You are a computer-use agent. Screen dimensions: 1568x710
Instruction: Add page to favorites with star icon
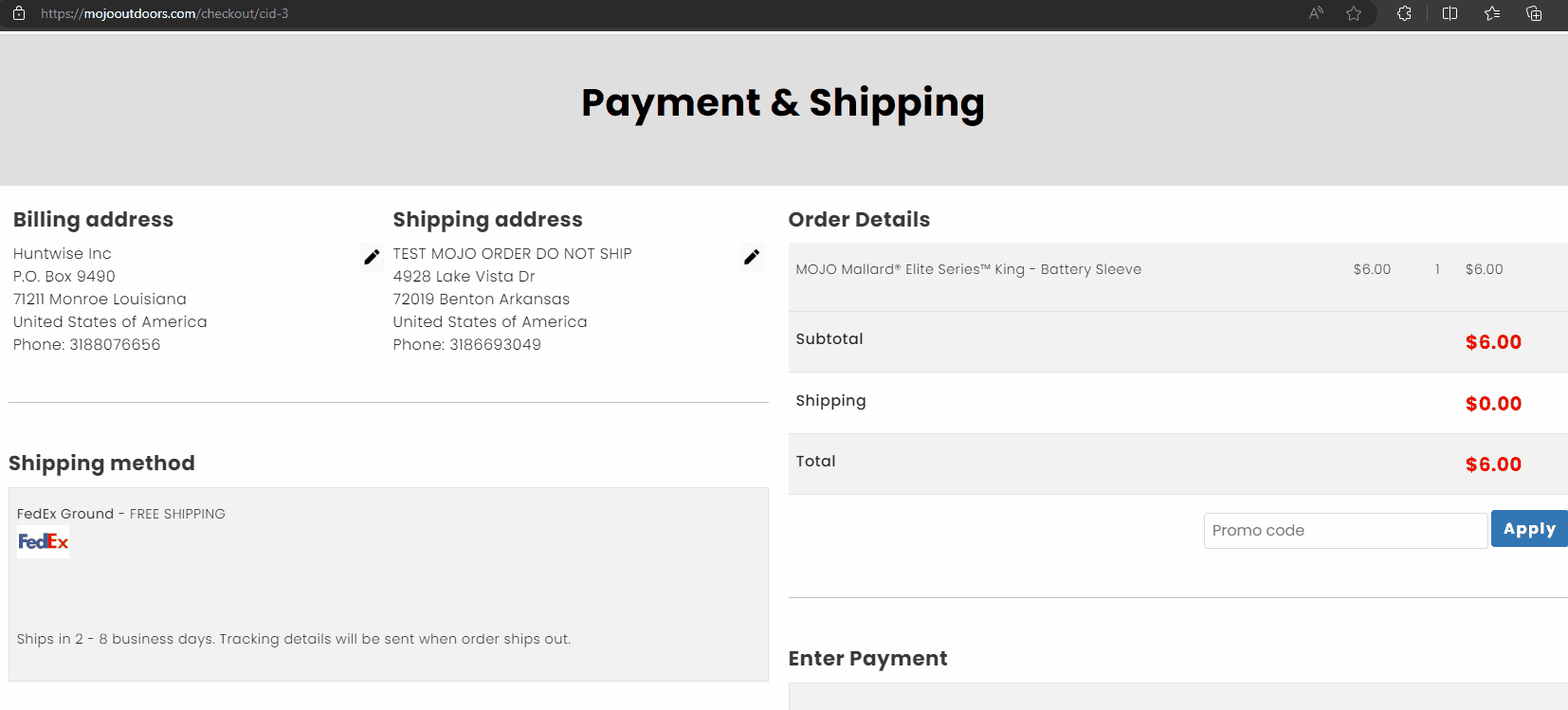pyautogui.click(x=1354, y=13)
